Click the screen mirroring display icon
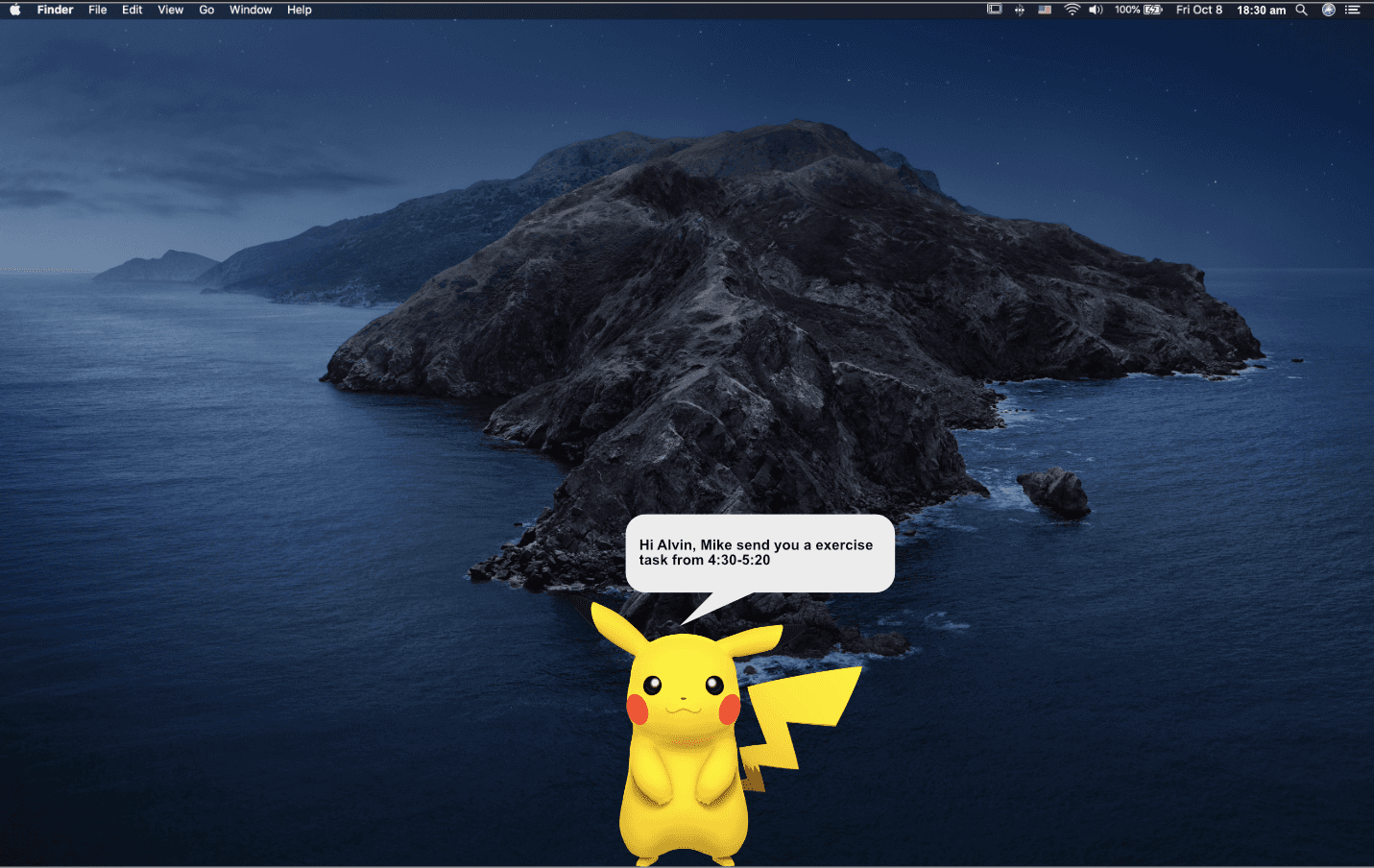 point(995,10)
